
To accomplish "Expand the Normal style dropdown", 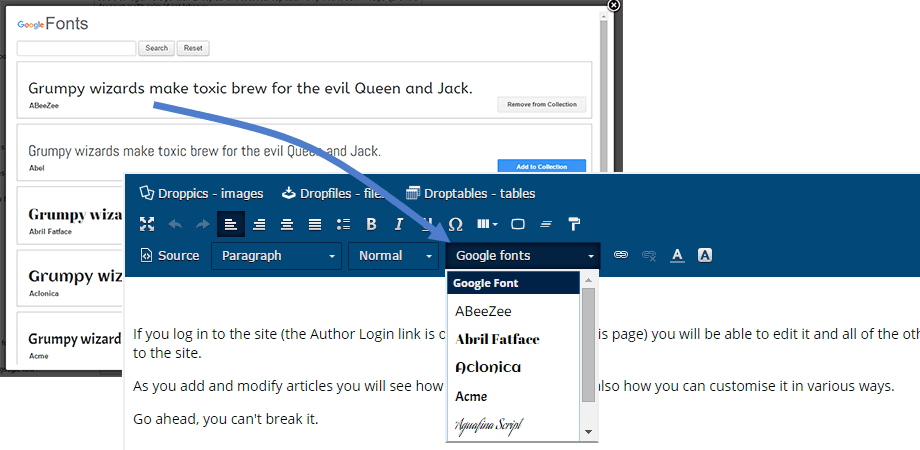I will coord(393,256).
